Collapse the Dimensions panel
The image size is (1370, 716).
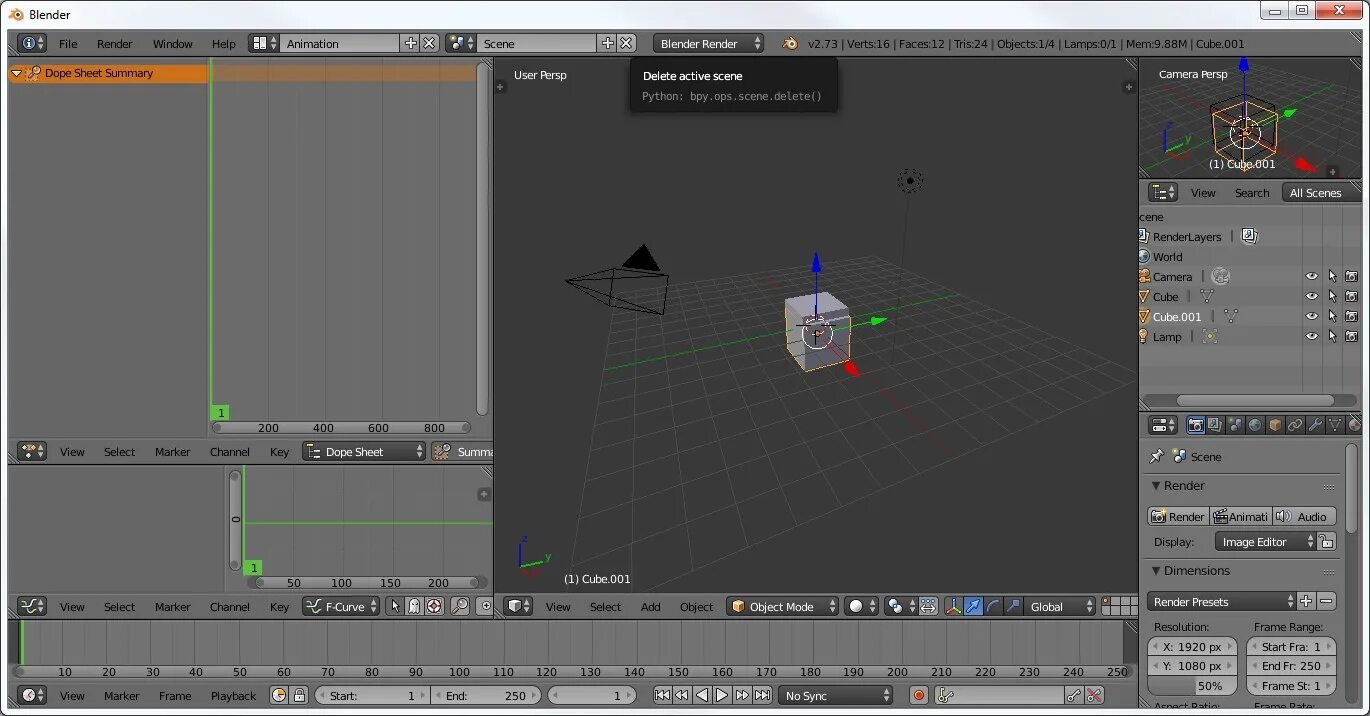click(1156, 570)
